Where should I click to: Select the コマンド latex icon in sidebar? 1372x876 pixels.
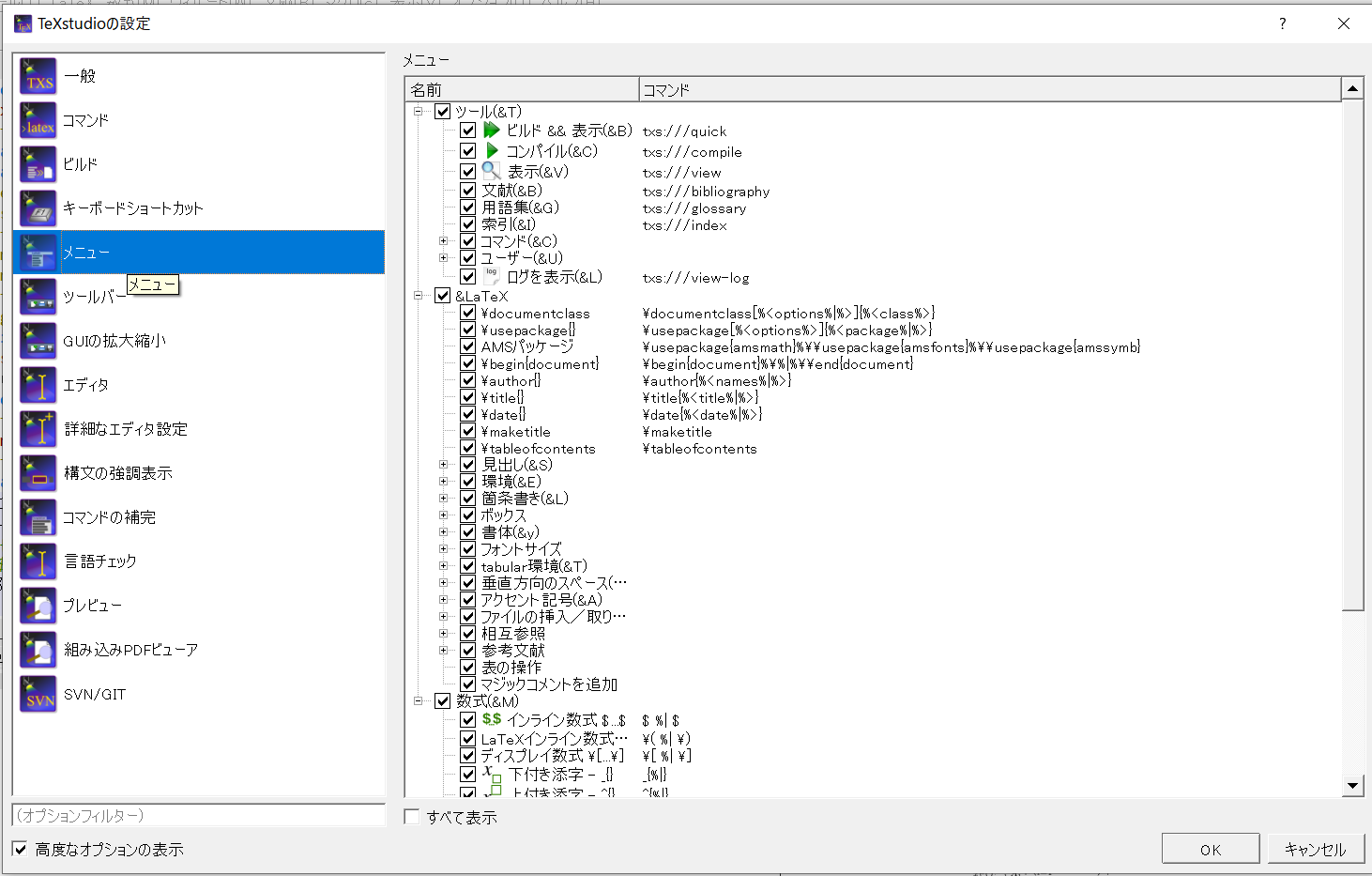click(x=38, y=120)
